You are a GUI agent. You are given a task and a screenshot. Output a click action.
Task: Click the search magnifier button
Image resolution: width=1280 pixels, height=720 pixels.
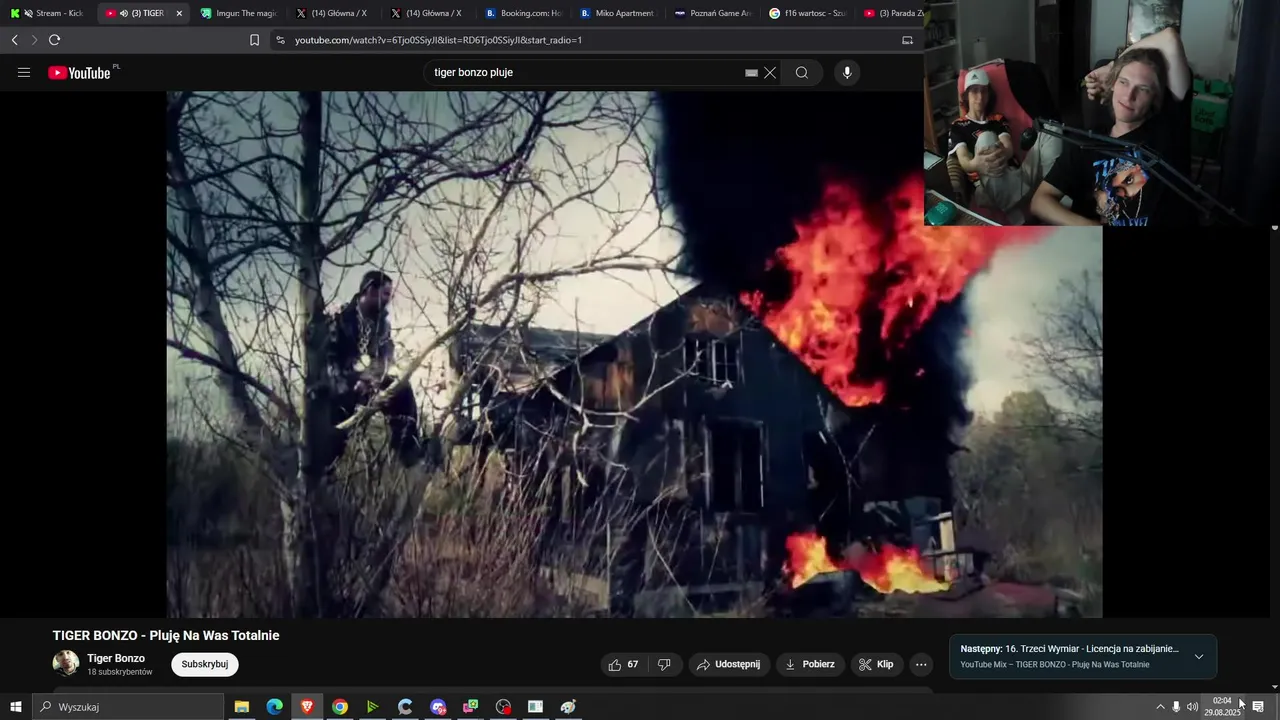[x=802, y=73]
